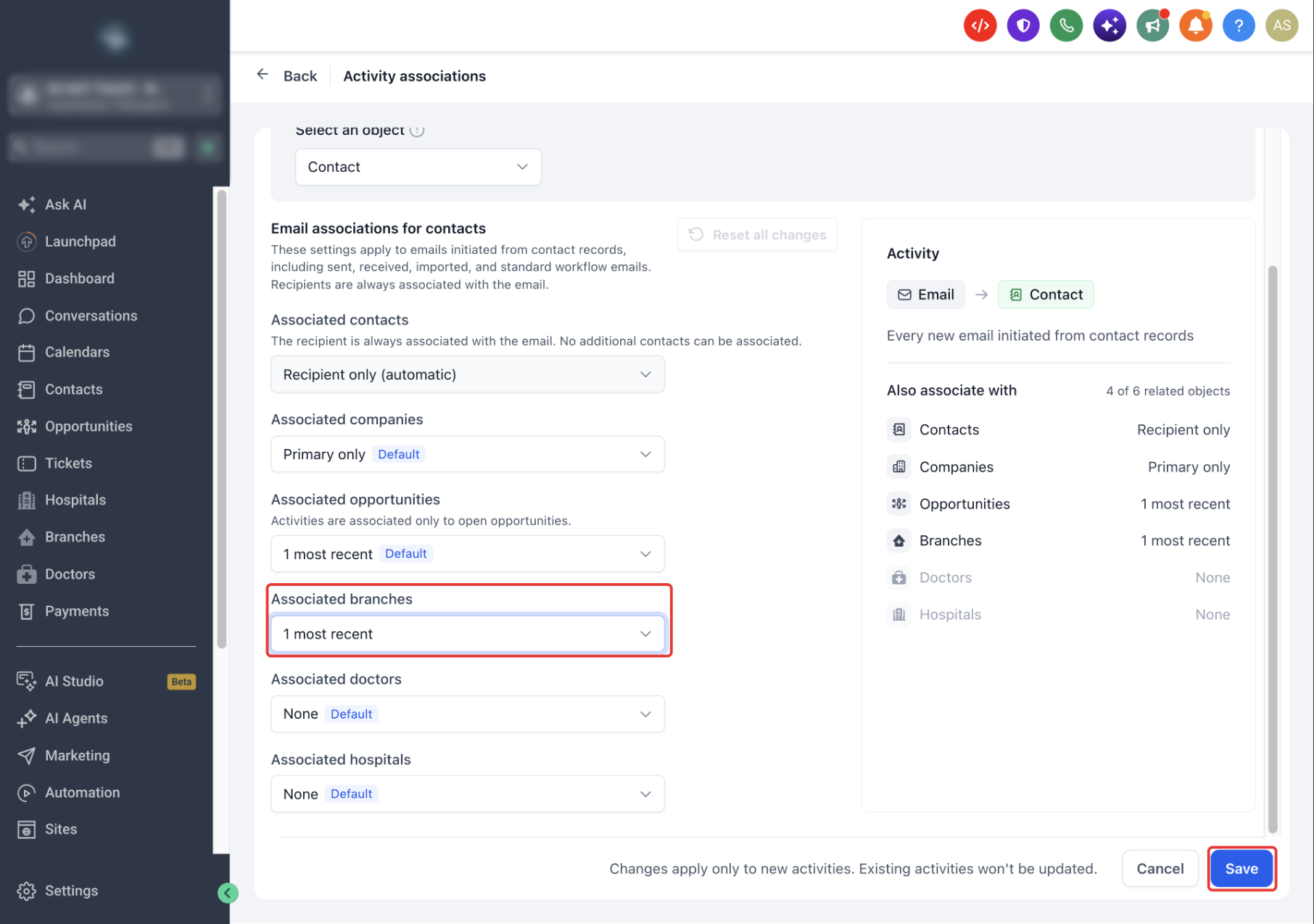This screenshot has height=924, width=1314.
Task: Open the megaphone announcements icon
Action: tap(1152, 26)
